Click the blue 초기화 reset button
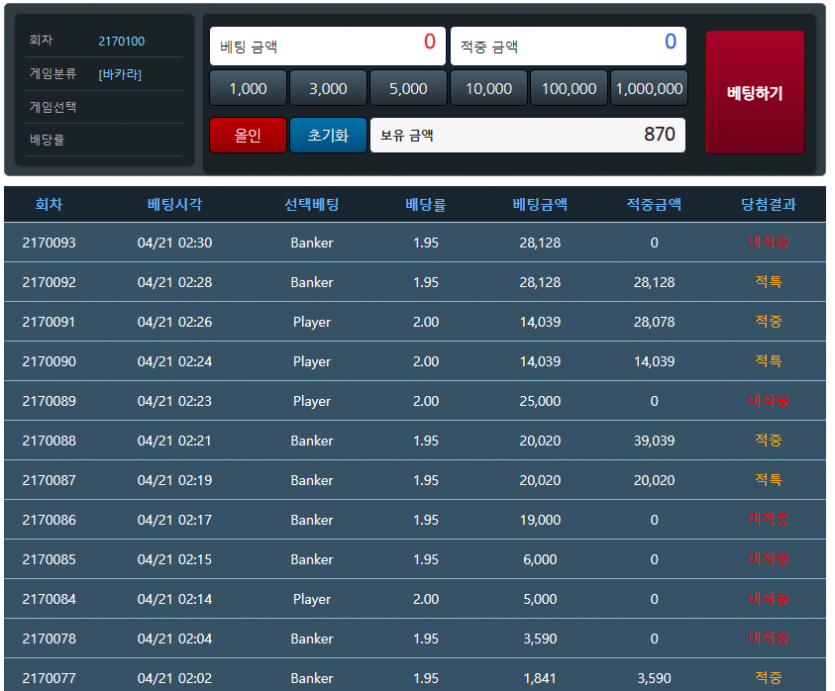Viewport: 835px width, 691px height. tap(328, 135)
